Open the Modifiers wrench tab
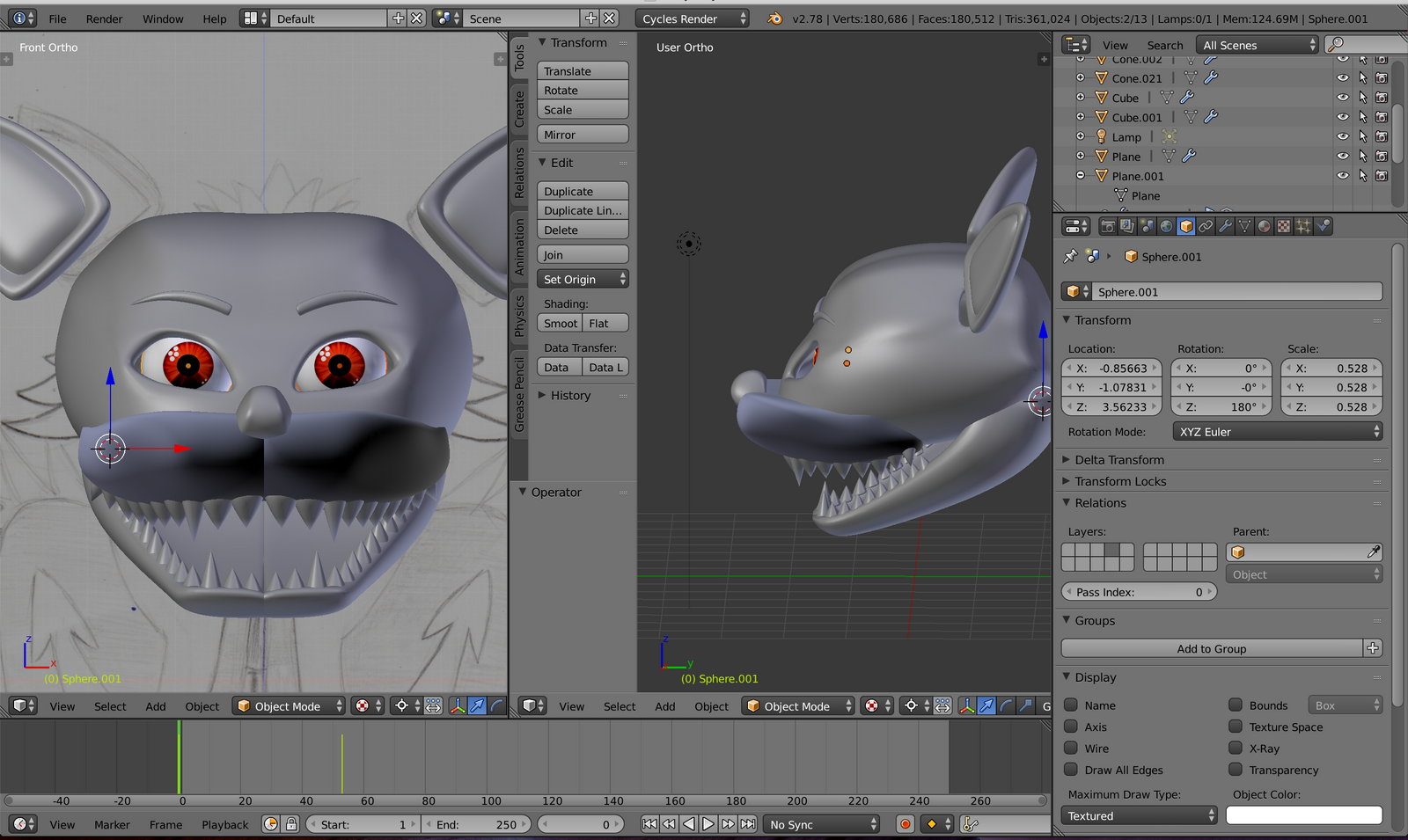 pos(1225,226)
